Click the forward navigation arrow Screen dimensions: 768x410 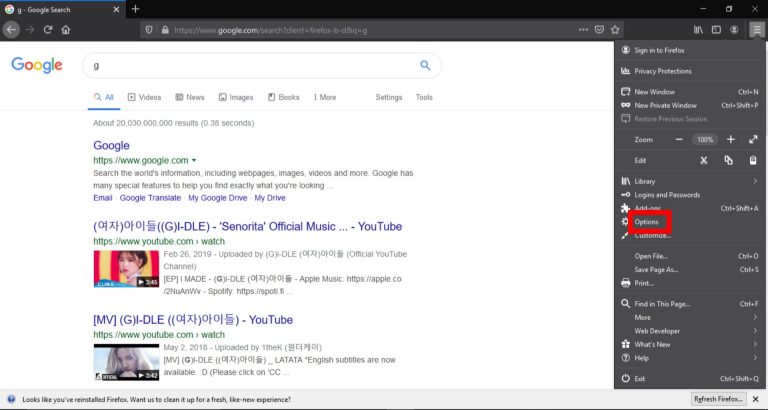click(x=30, y=30)
